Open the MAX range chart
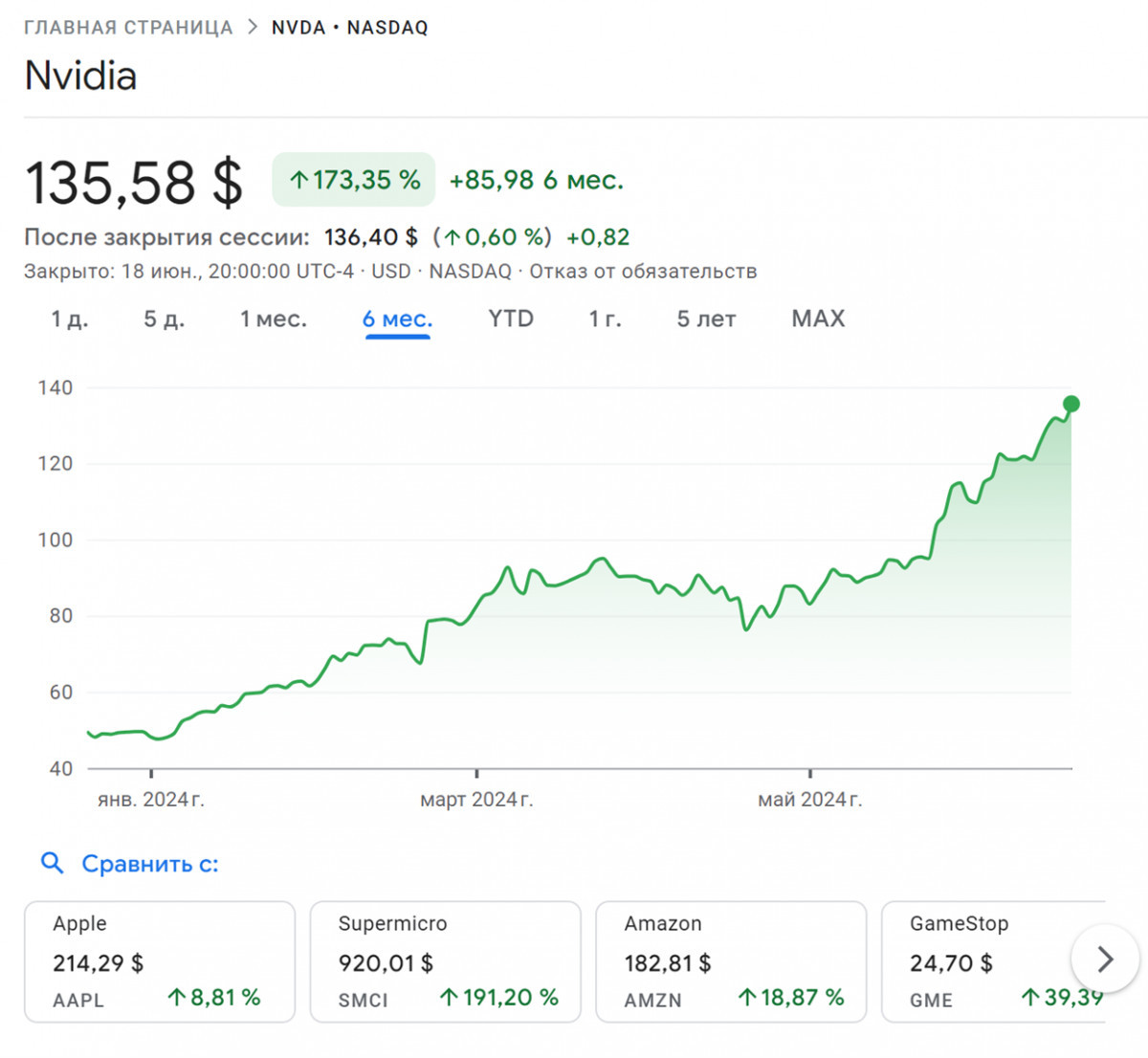The height and width of the screenshot is (1058, 1148). click(x=818, y=320)
